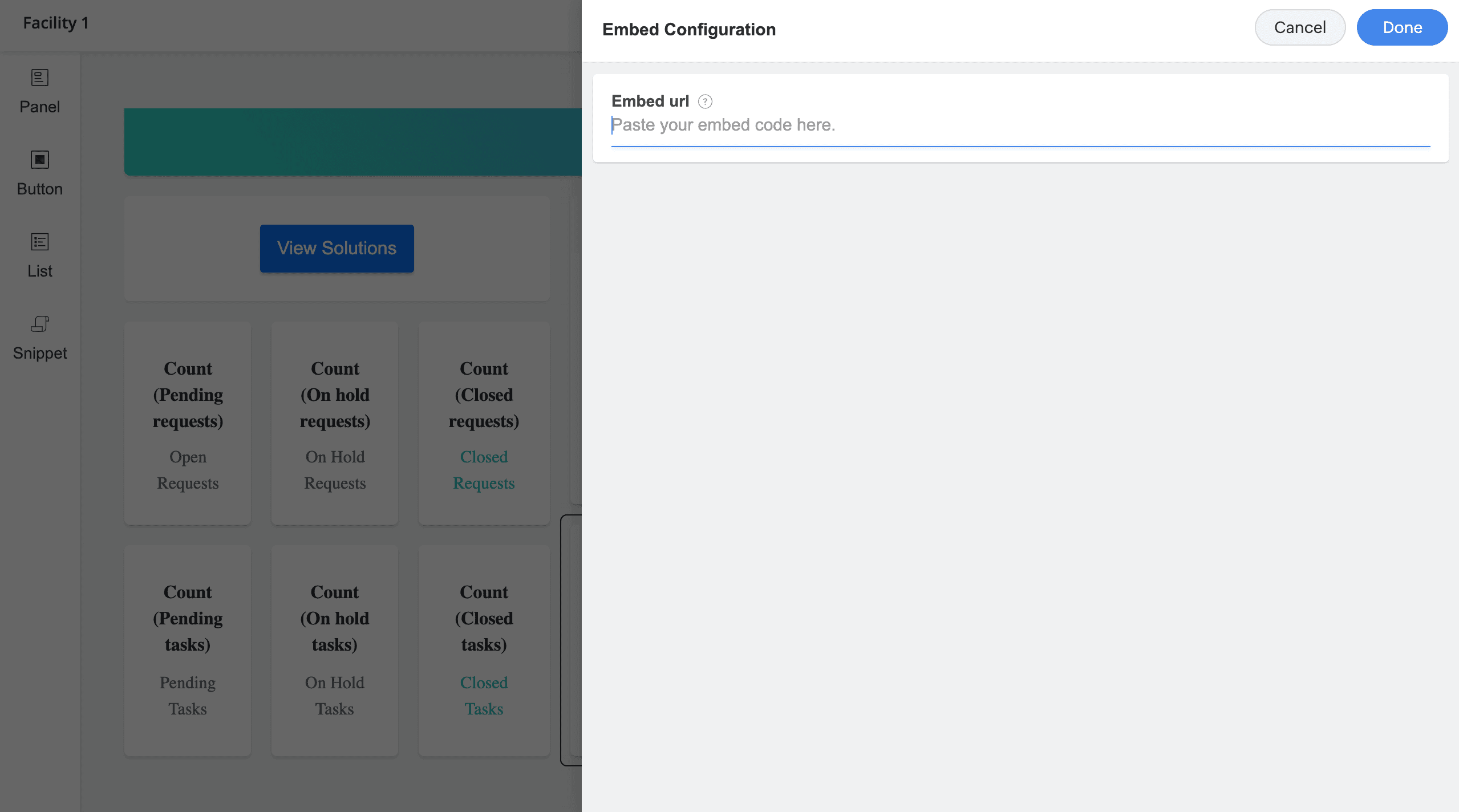Choose the List component icon
Screen dimensions: 1459x812
point(39,242)
